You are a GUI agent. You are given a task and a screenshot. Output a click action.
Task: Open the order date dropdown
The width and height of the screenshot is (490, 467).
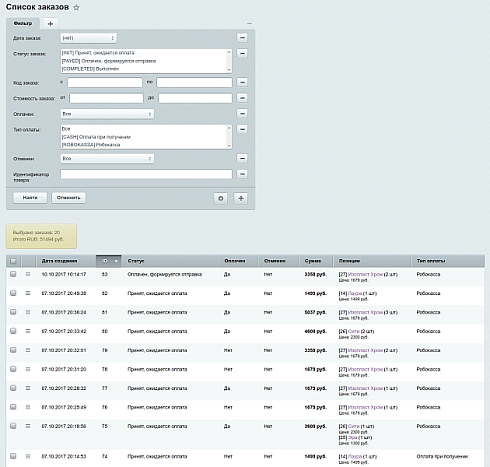[89, 38]
